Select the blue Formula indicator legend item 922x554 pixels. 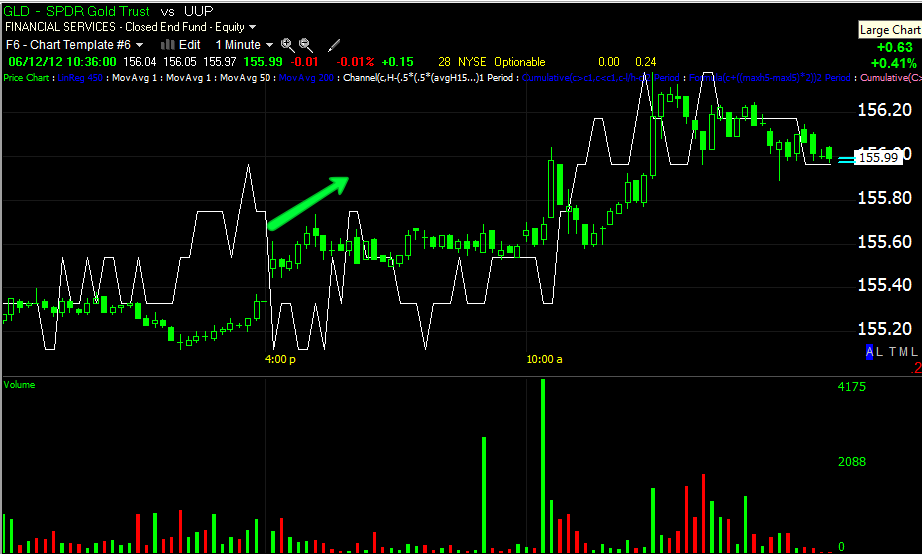coord(770,78)
